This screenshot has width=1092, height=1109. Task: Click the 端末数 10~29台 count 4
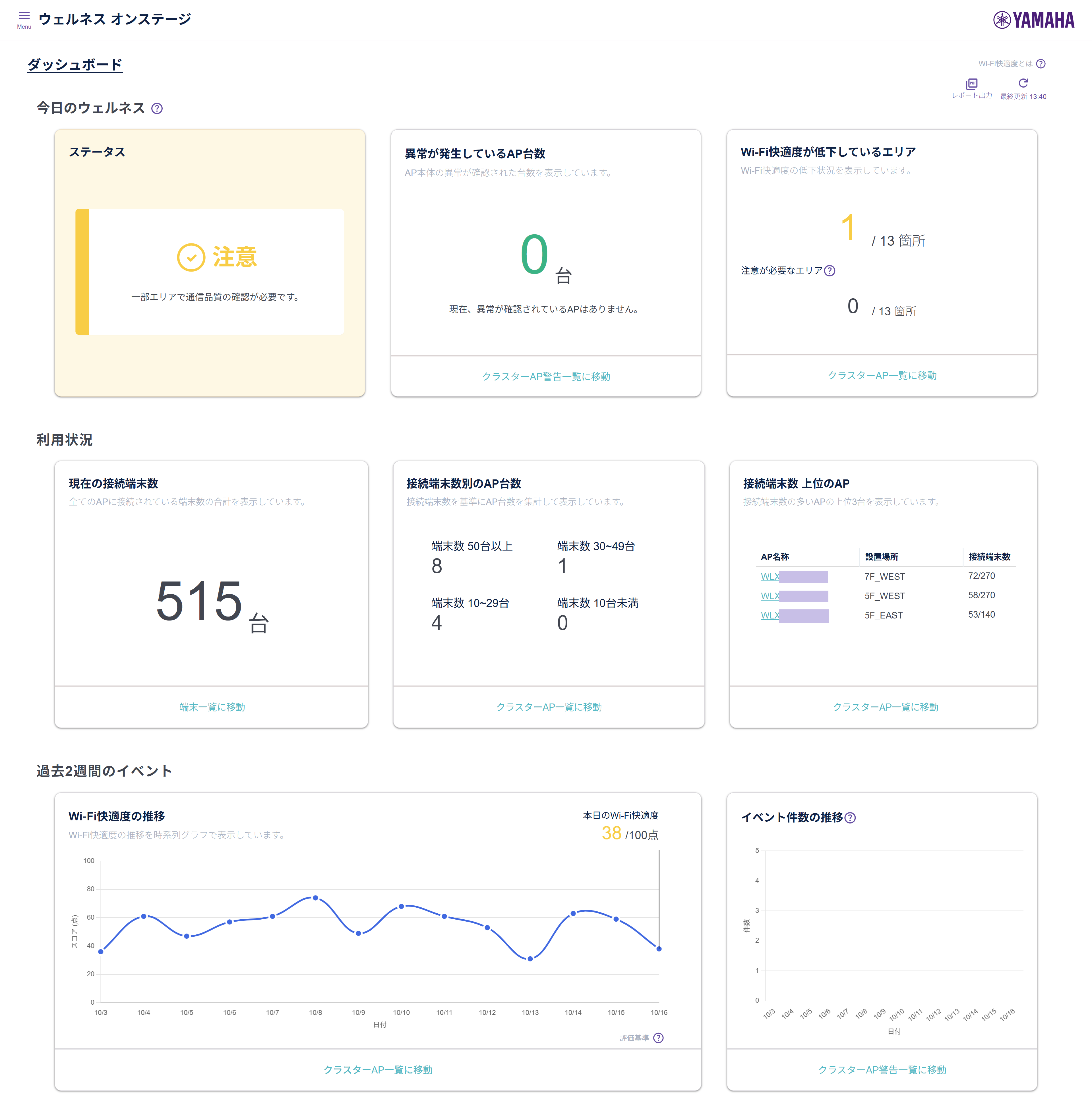click(x=437, y=623)
